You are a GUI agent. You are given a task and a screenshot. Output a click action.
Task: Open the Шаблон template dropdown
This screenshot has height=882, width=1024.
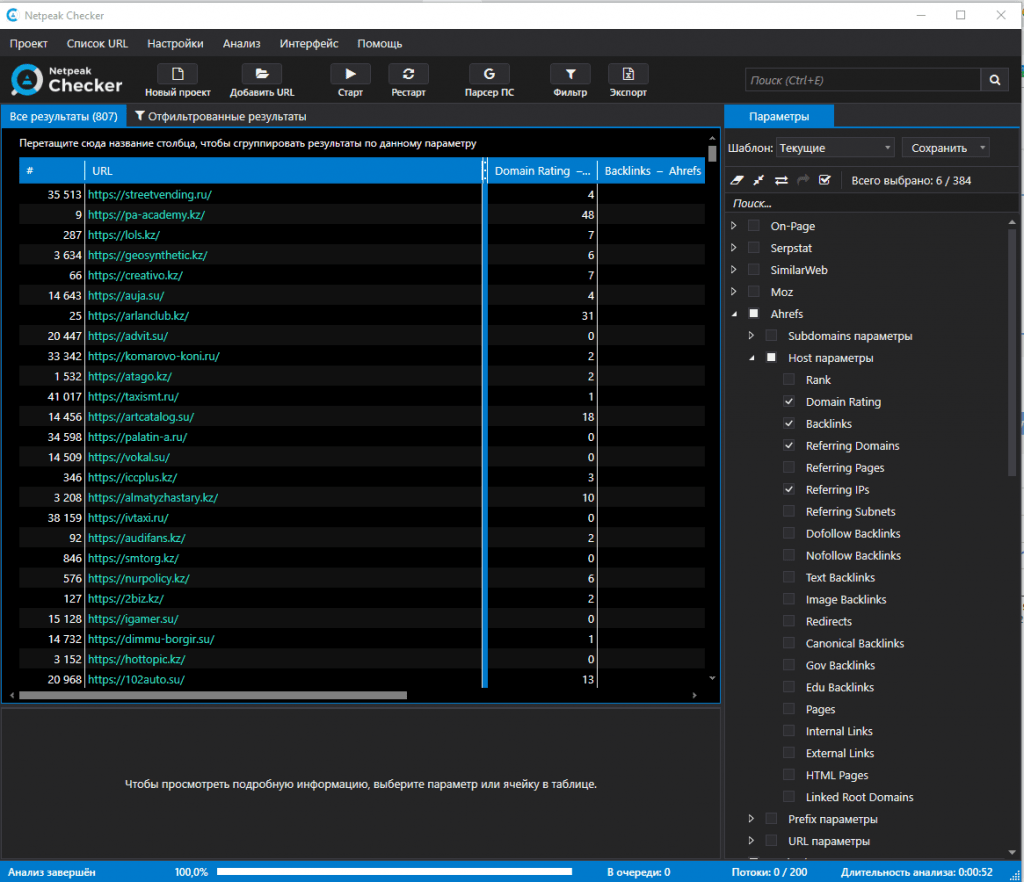[835, 148]
